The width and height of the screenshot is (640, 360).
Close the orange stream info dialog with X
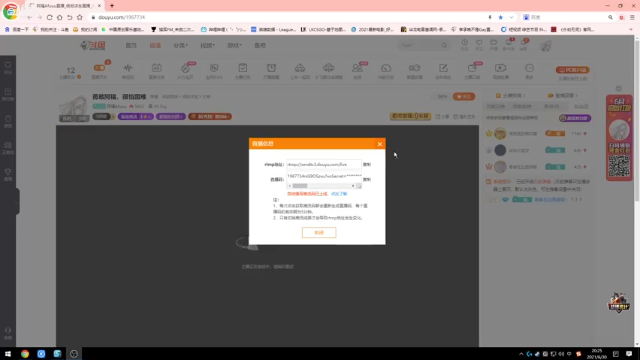380,144
